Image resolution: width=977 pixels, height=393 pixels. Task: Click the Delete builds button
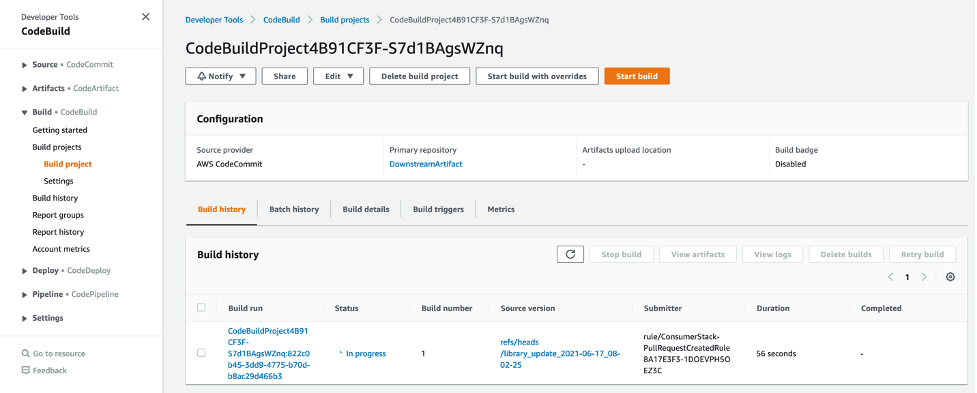pyautogui.click(x=846, y=254)
